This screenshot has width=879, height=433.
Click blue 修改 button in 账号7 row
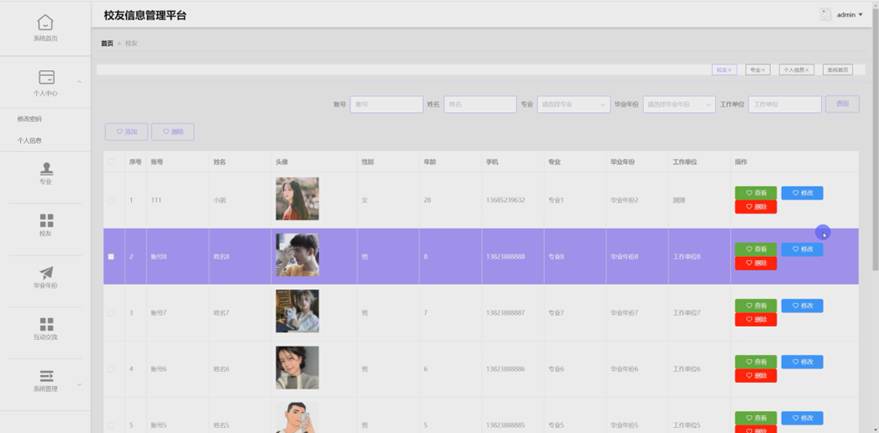(802, 306)
